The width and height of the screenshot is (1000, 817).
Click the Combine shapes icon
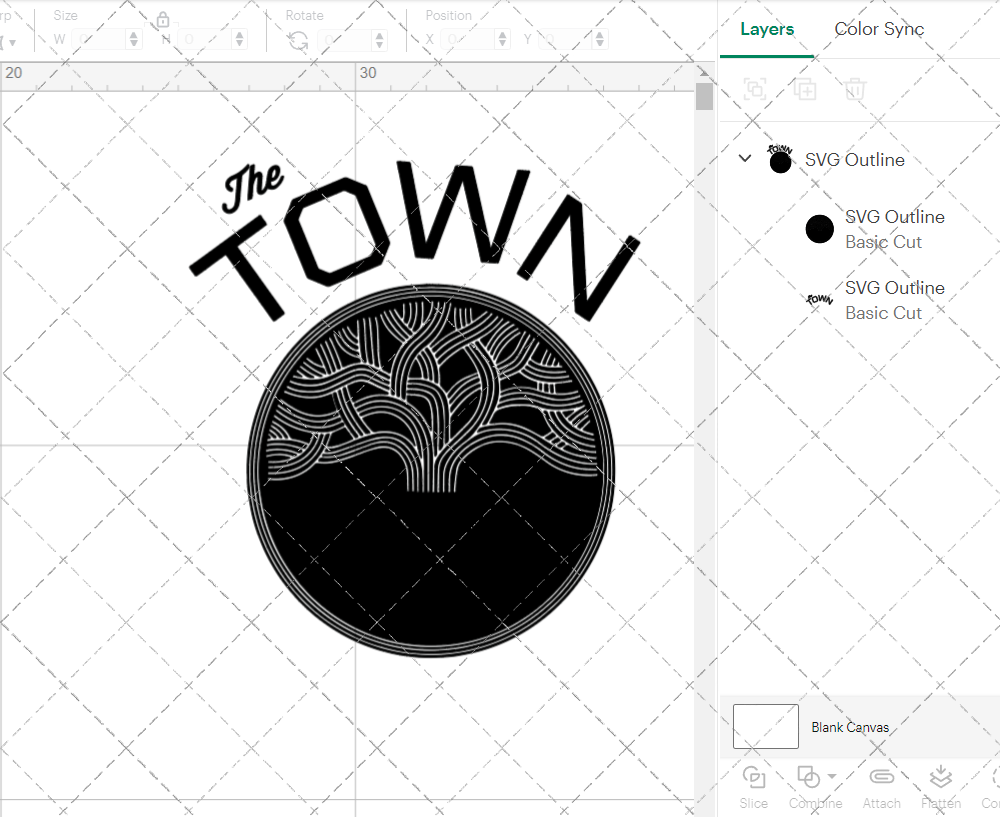coord(808,778)
